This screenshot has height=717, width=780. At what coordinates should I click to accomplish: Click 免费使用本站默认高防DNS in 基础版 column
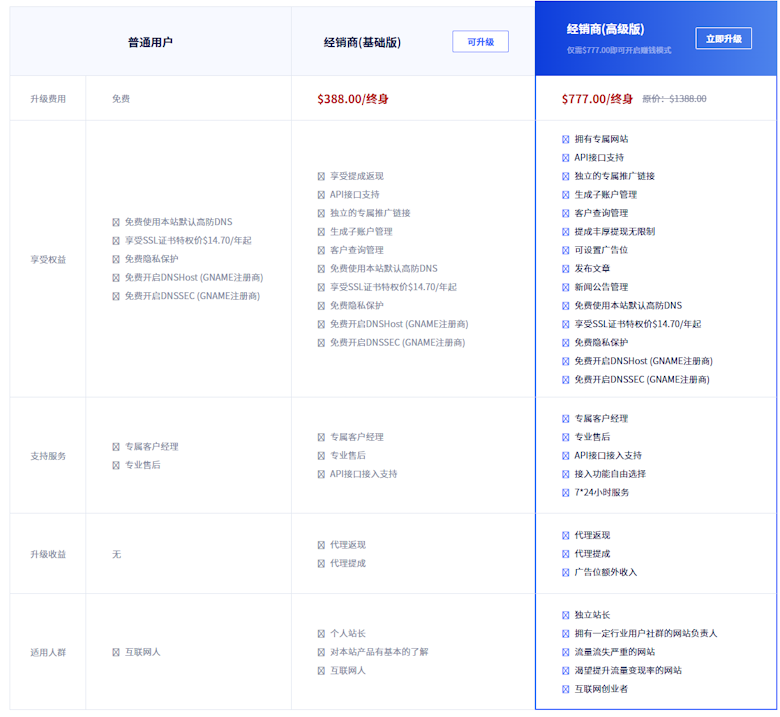384,269
